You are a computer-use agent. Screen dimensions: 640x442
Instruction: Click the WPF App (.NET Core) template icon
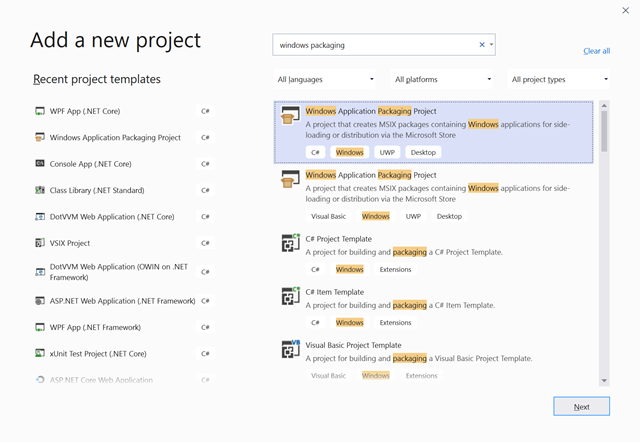click(x=40, y=111)
